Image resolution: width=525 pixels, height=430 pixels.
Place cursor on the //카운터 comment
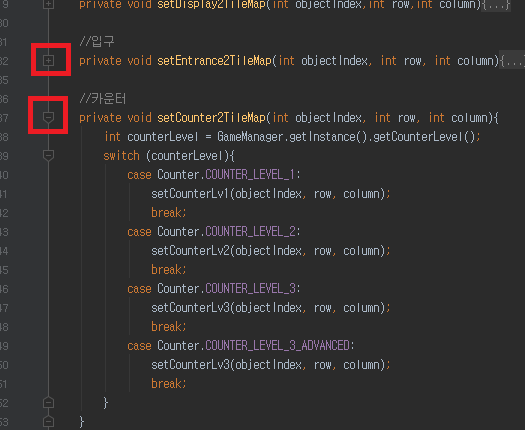pyautogui.click(x=102, y=99)
